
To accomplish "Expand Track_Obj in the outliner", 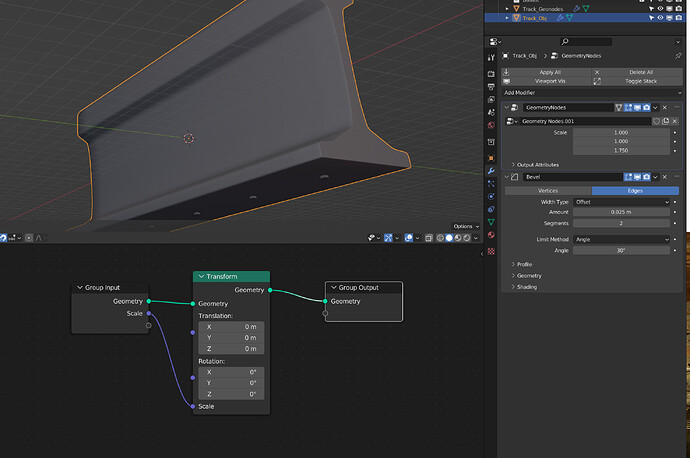I will click(507, 18).
